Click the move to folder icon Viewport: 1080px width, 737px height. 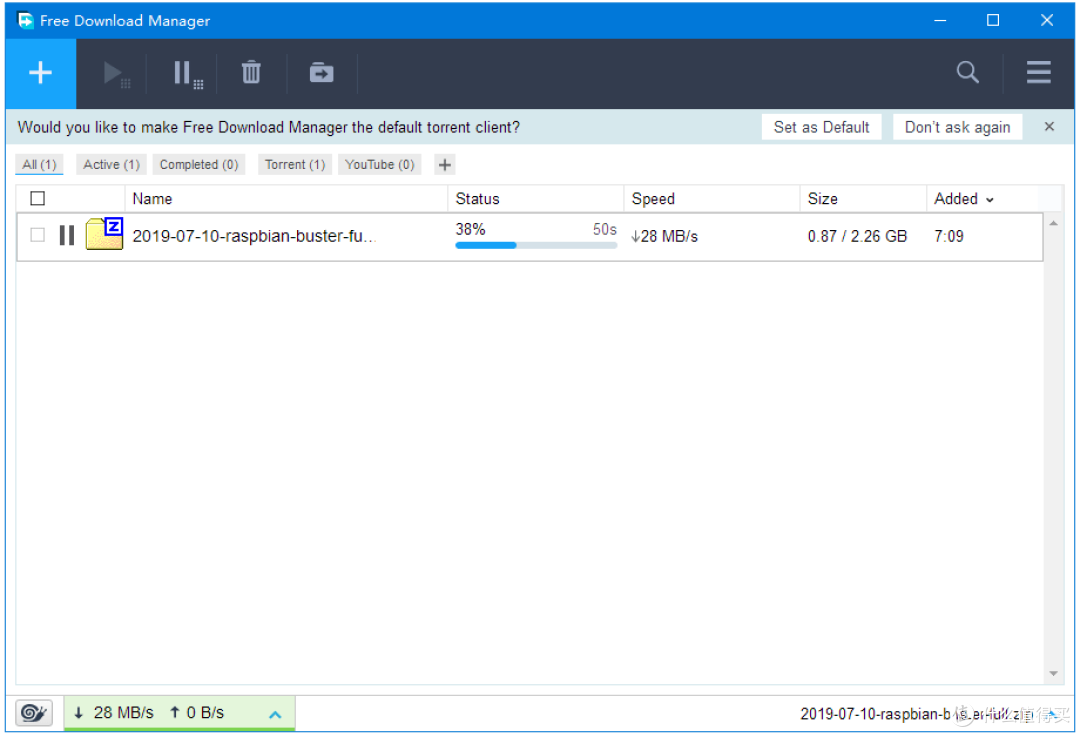[321, 73]
